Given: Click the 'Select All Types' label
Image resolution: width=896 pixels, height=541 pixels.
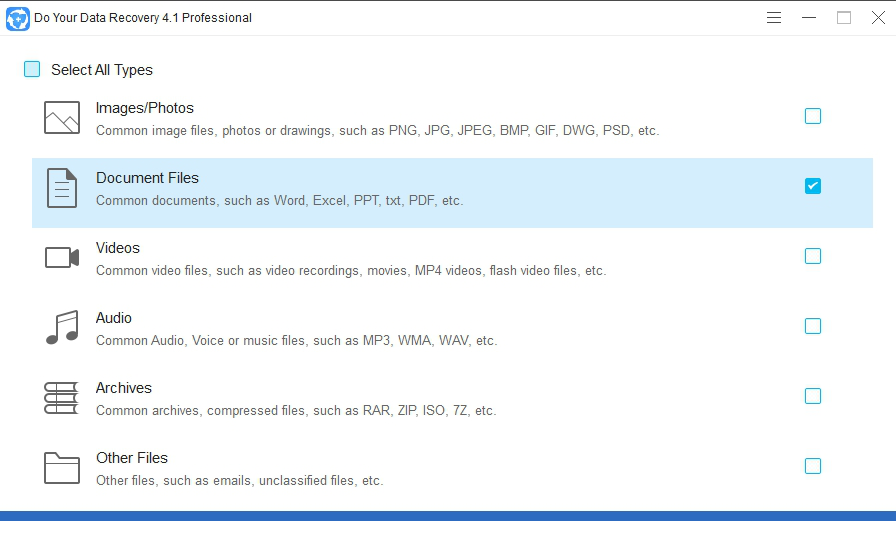Looking at the screenshot, I should (102, 70).
